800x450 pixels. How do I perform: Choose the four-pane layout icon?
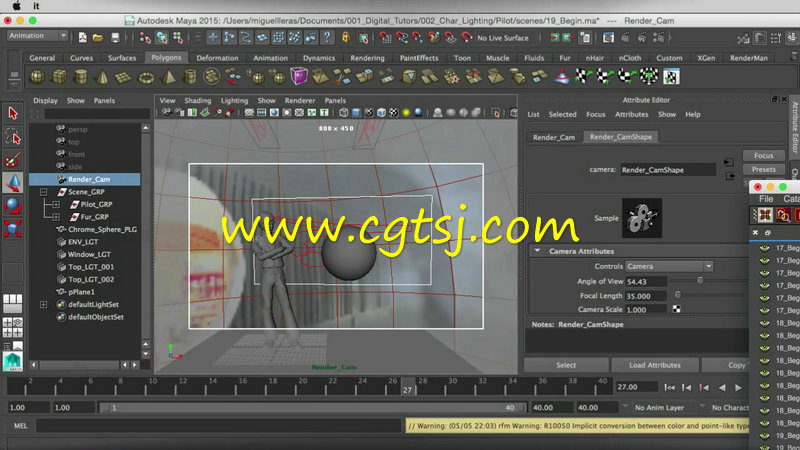pyautogui.click(x=12, y=328)
